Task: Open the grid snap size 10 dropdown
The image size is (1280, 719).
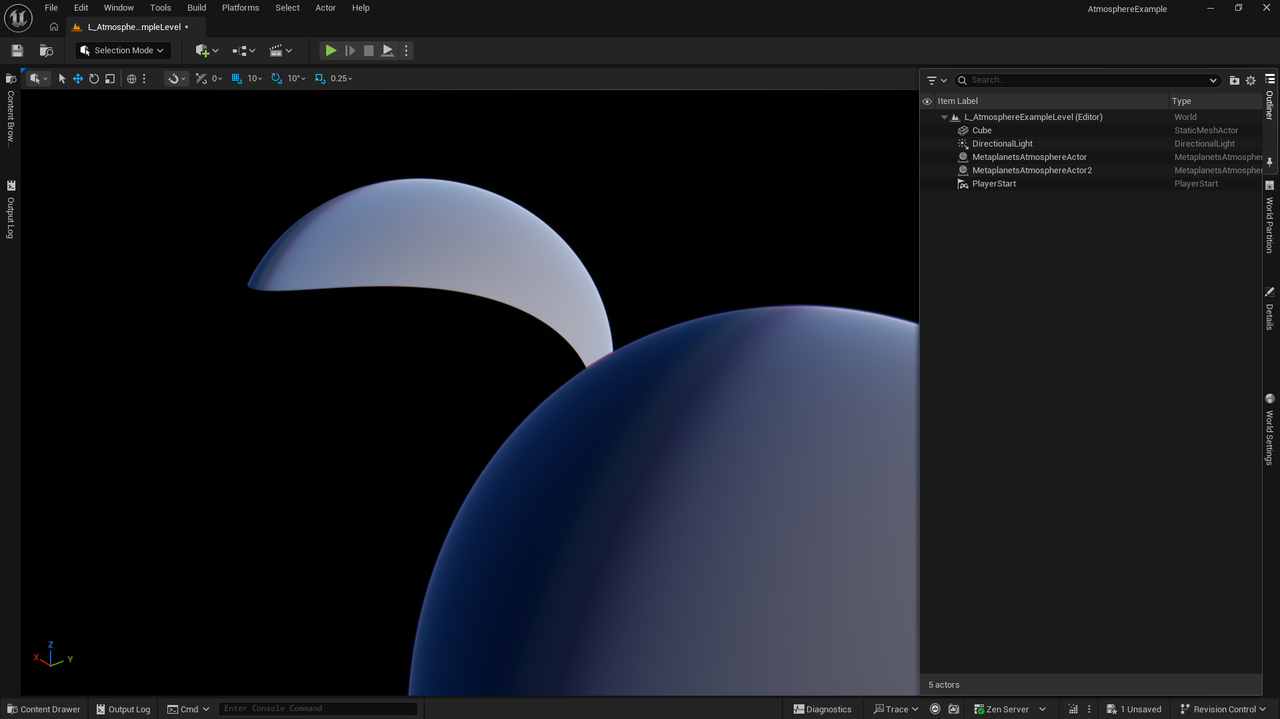Action: [x=255, y=78]
